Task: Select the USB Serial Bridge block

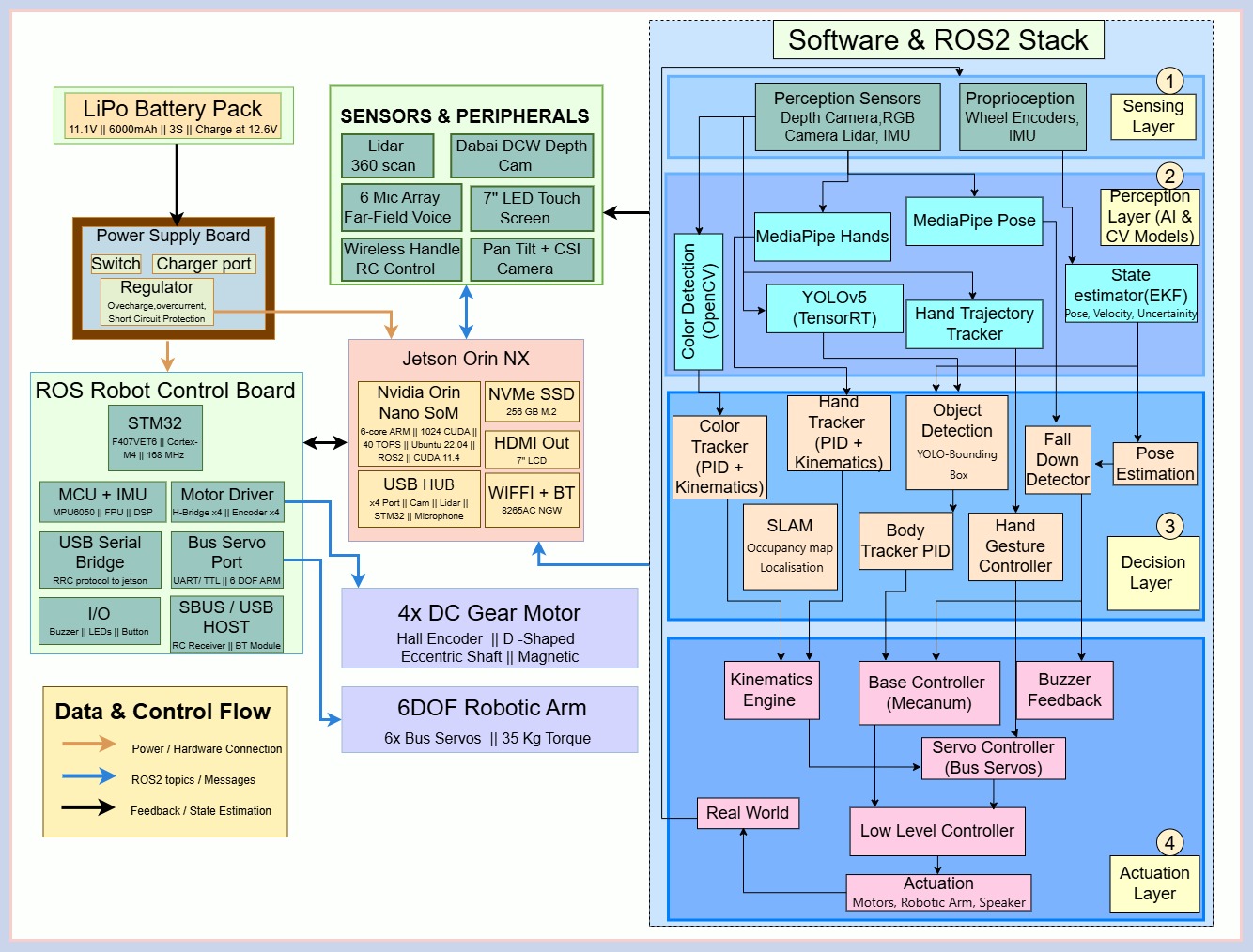Action: (100, 560)
